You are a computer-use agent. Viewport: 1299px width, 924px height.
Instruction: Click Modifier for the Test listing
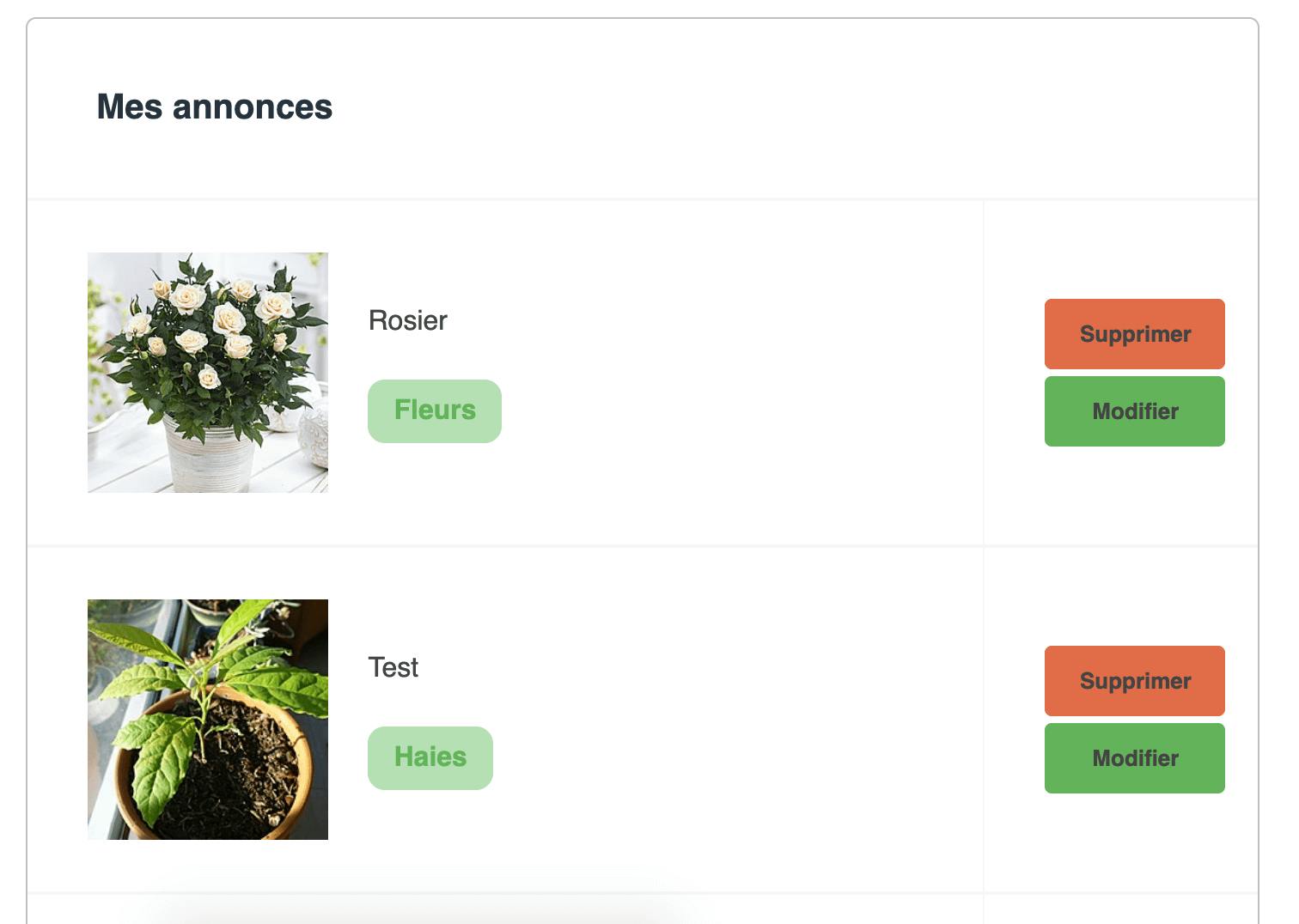tap(1134, 758)
